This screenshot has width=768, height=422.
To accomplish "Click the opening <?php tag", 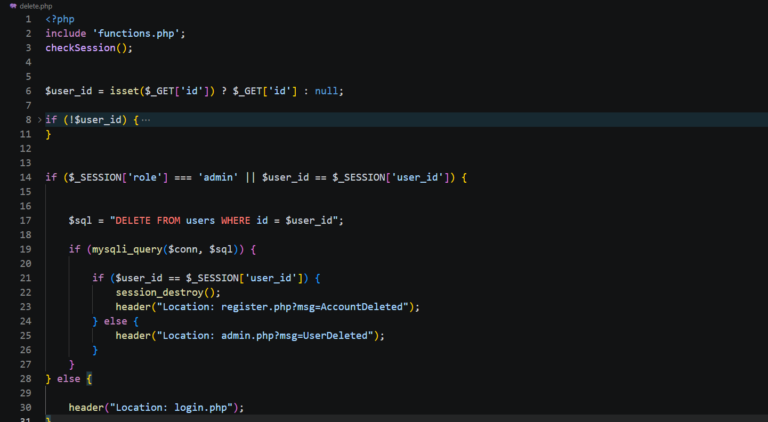I will [x=58, y=19].
